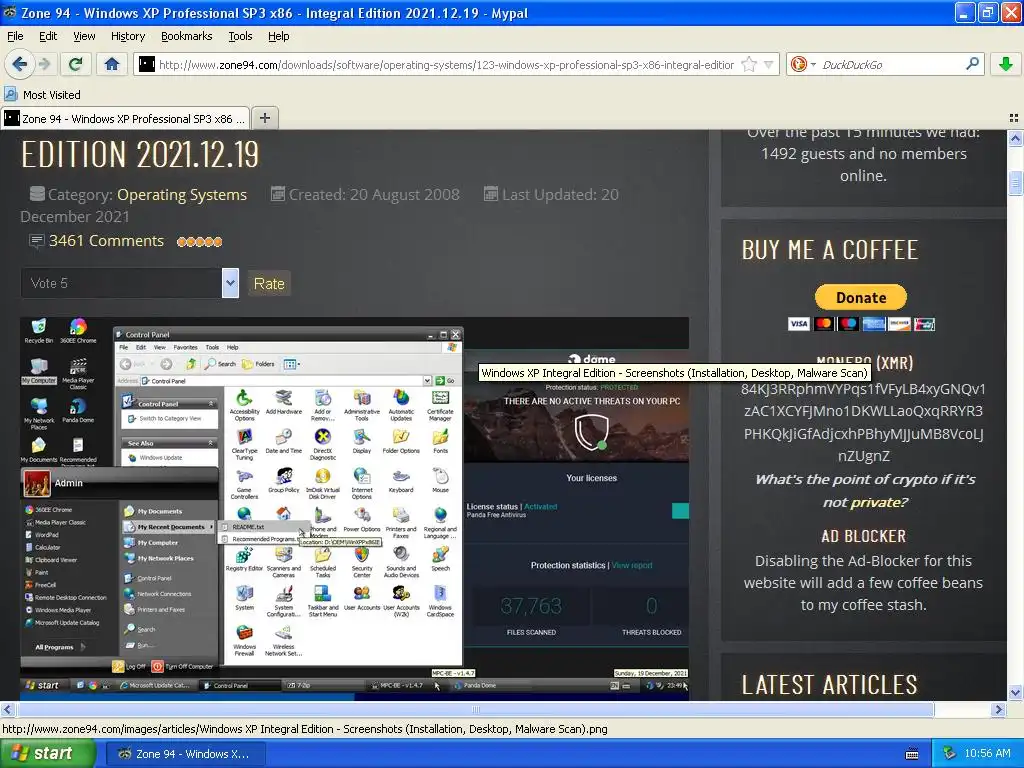Click in the address bar URL field
1024x768 pixels.
(x=446, y=65)
